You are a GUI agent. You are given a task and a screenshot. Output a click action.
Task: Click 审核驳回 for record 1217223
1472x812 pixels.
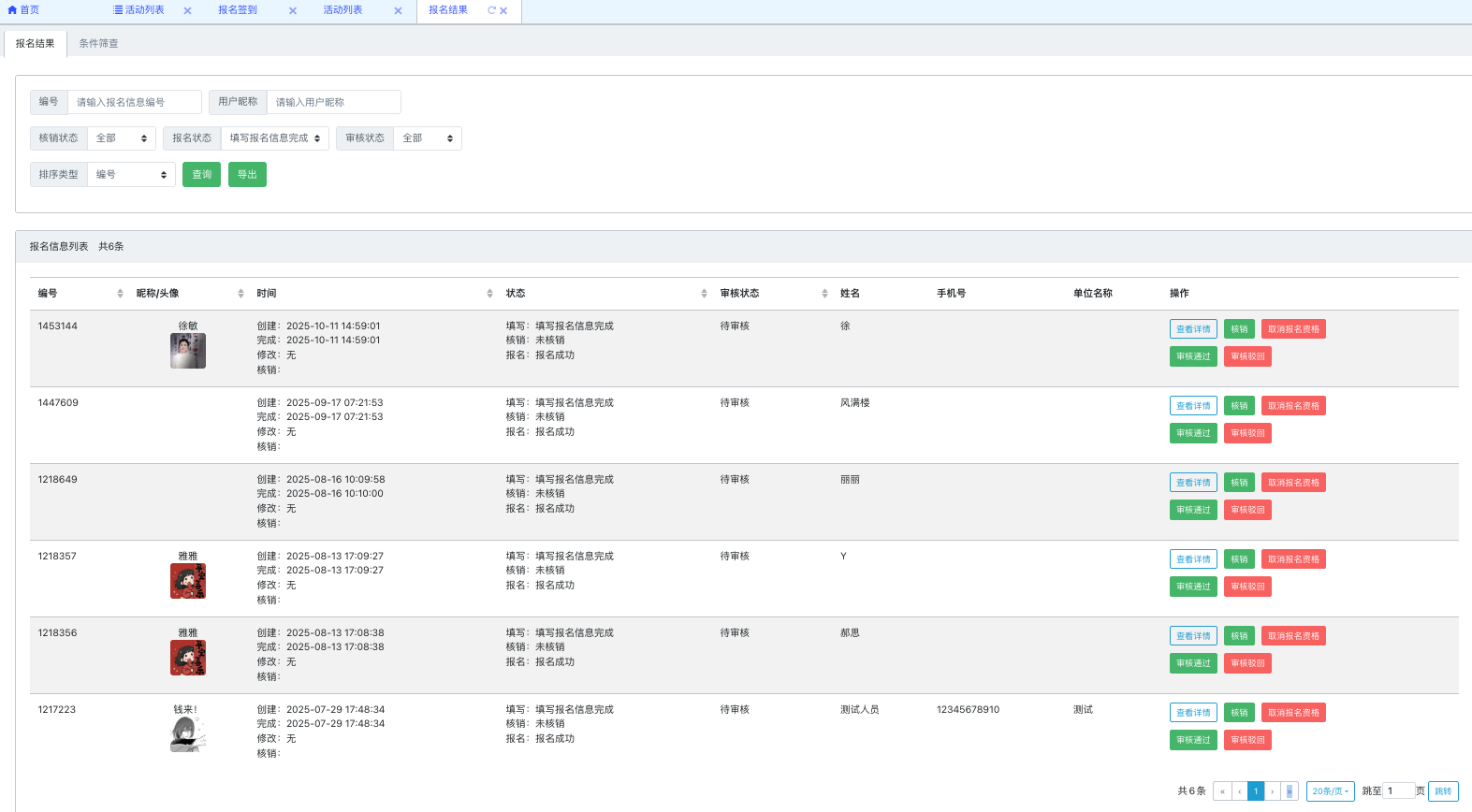pos(1247,740)
